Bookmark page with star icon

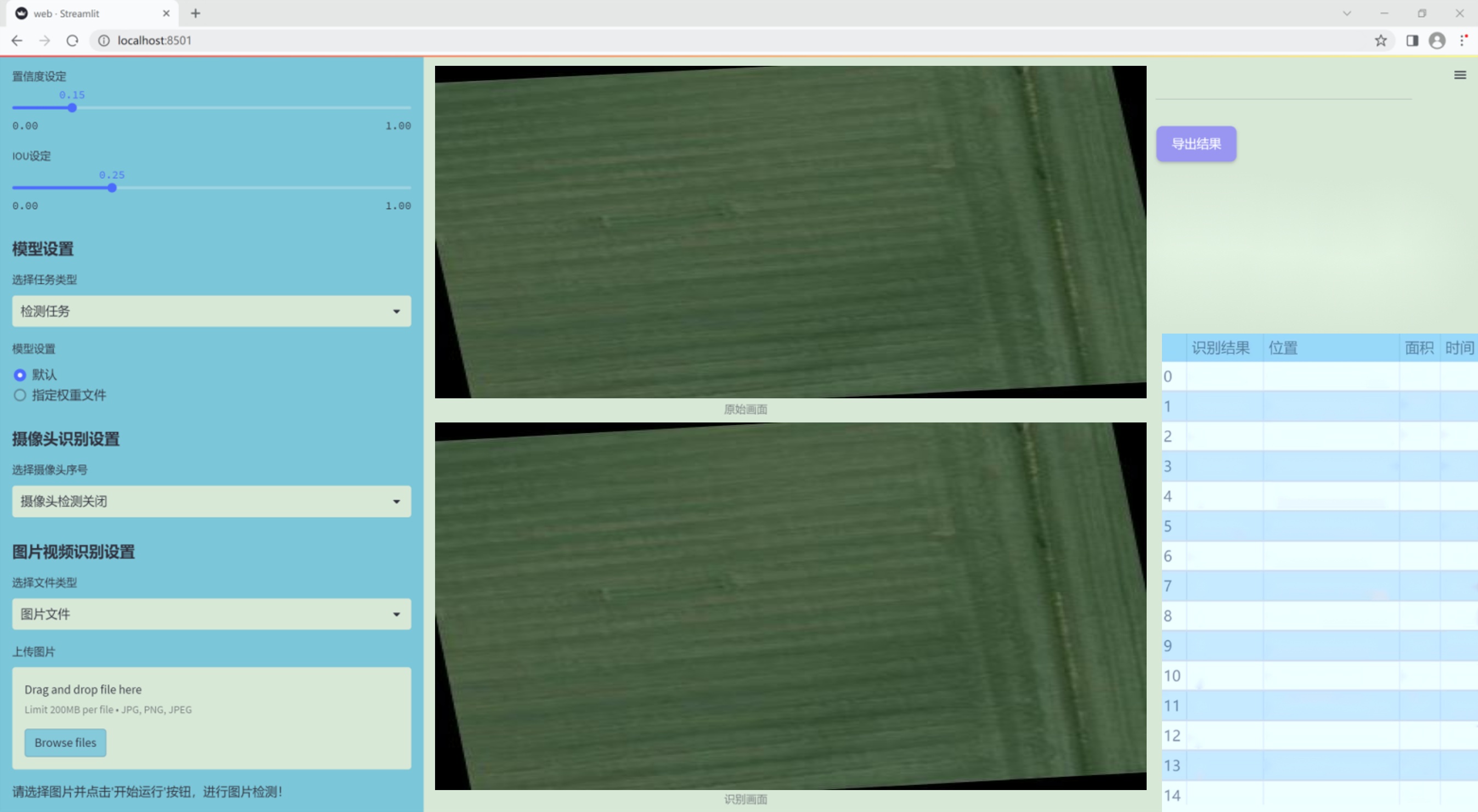[1380, 41]
